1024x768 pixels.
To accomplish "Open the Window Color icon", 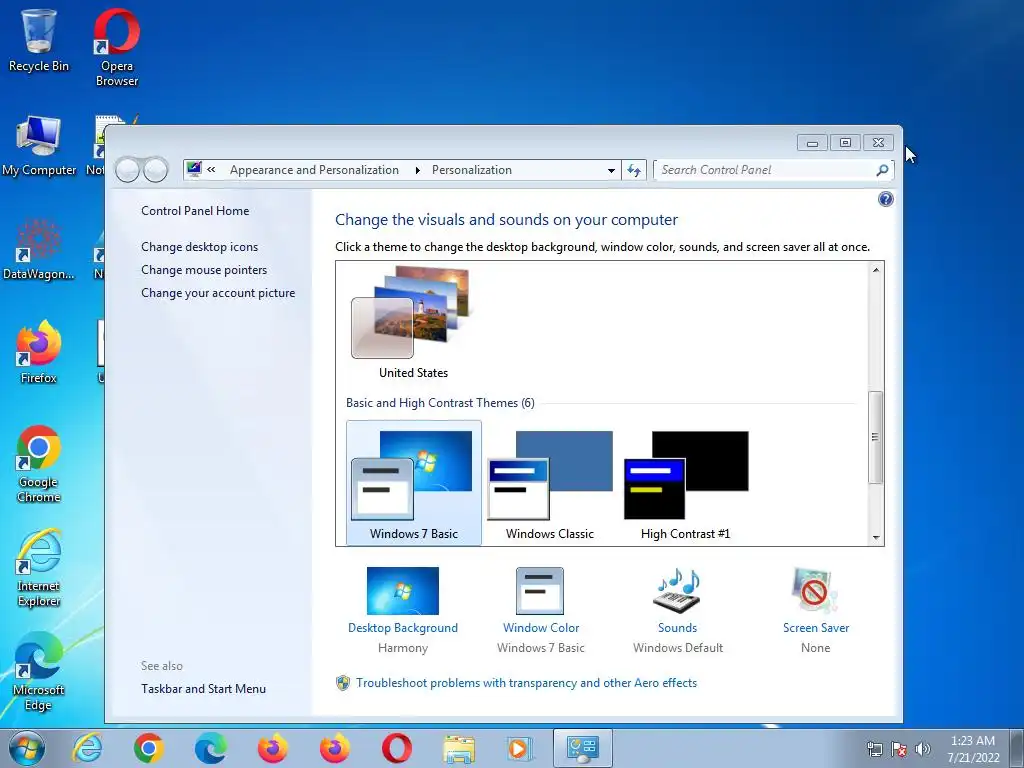I will pos(539,590).
